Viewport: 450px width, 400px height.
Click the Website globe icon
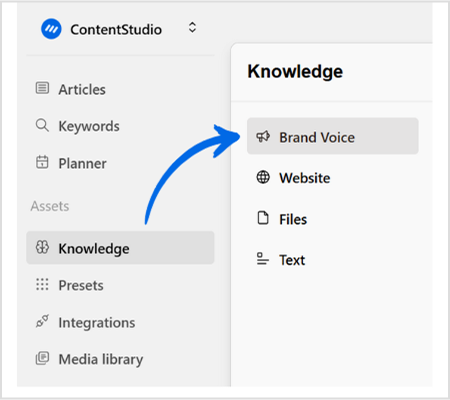(263, 177)
